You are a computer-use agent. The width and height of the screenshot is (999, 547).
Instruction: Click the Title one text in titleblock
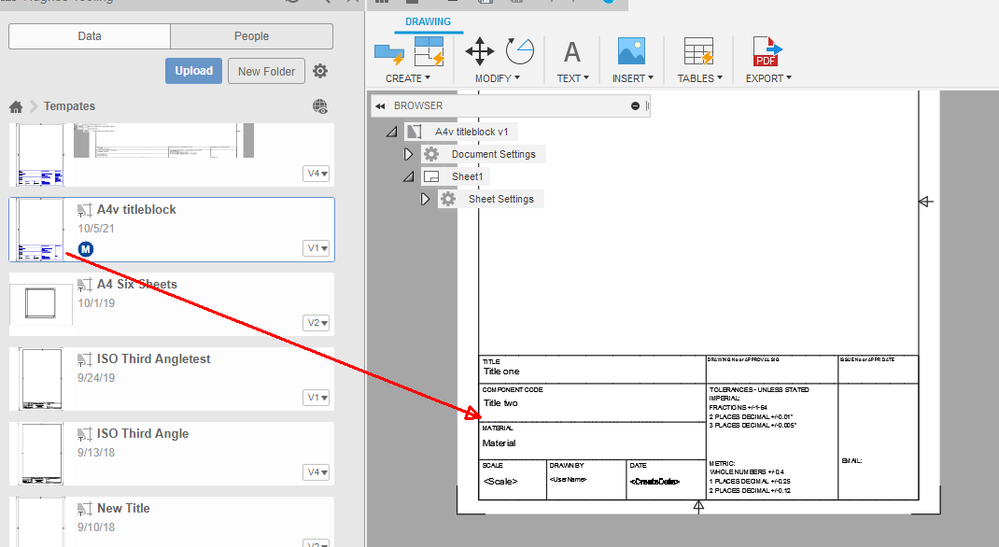(x=501, y=371)
